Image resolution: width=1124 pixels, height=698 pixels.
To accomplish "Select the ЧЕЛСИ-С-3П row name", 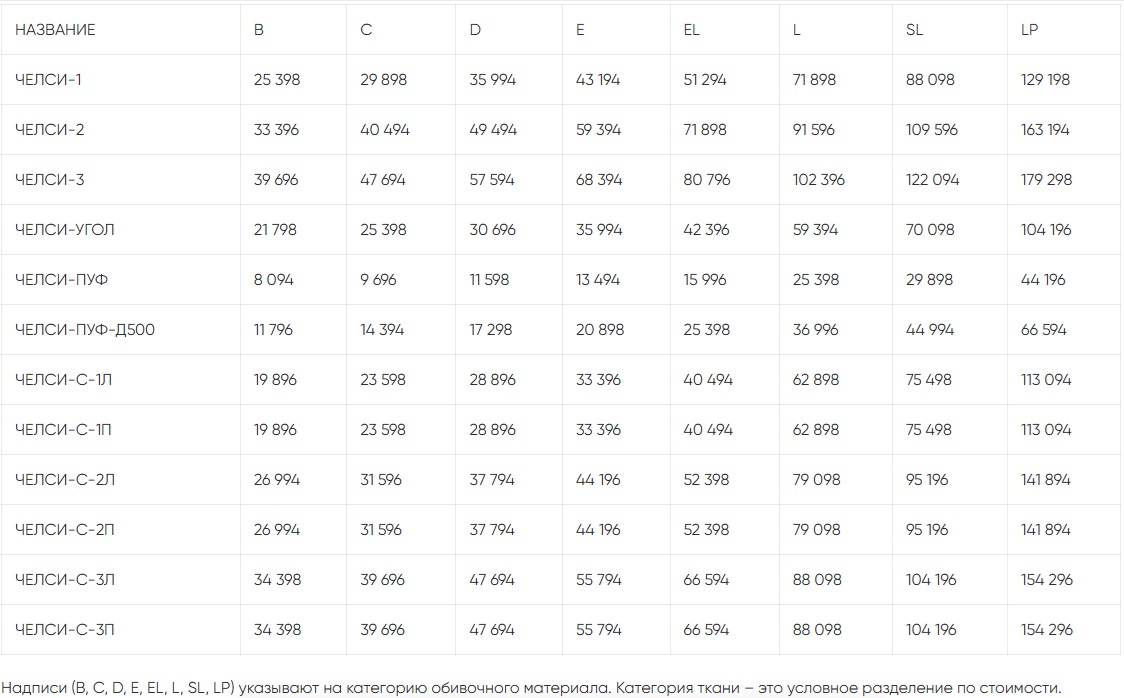I will tap(66, 630).
